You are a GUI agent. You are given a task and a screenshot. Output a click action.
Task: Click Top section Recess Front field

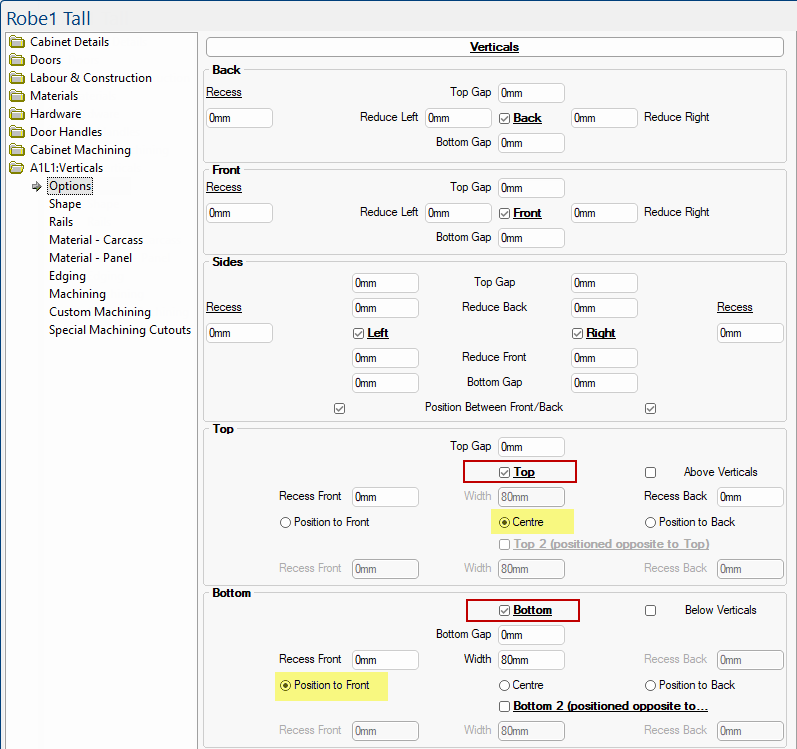385,497
